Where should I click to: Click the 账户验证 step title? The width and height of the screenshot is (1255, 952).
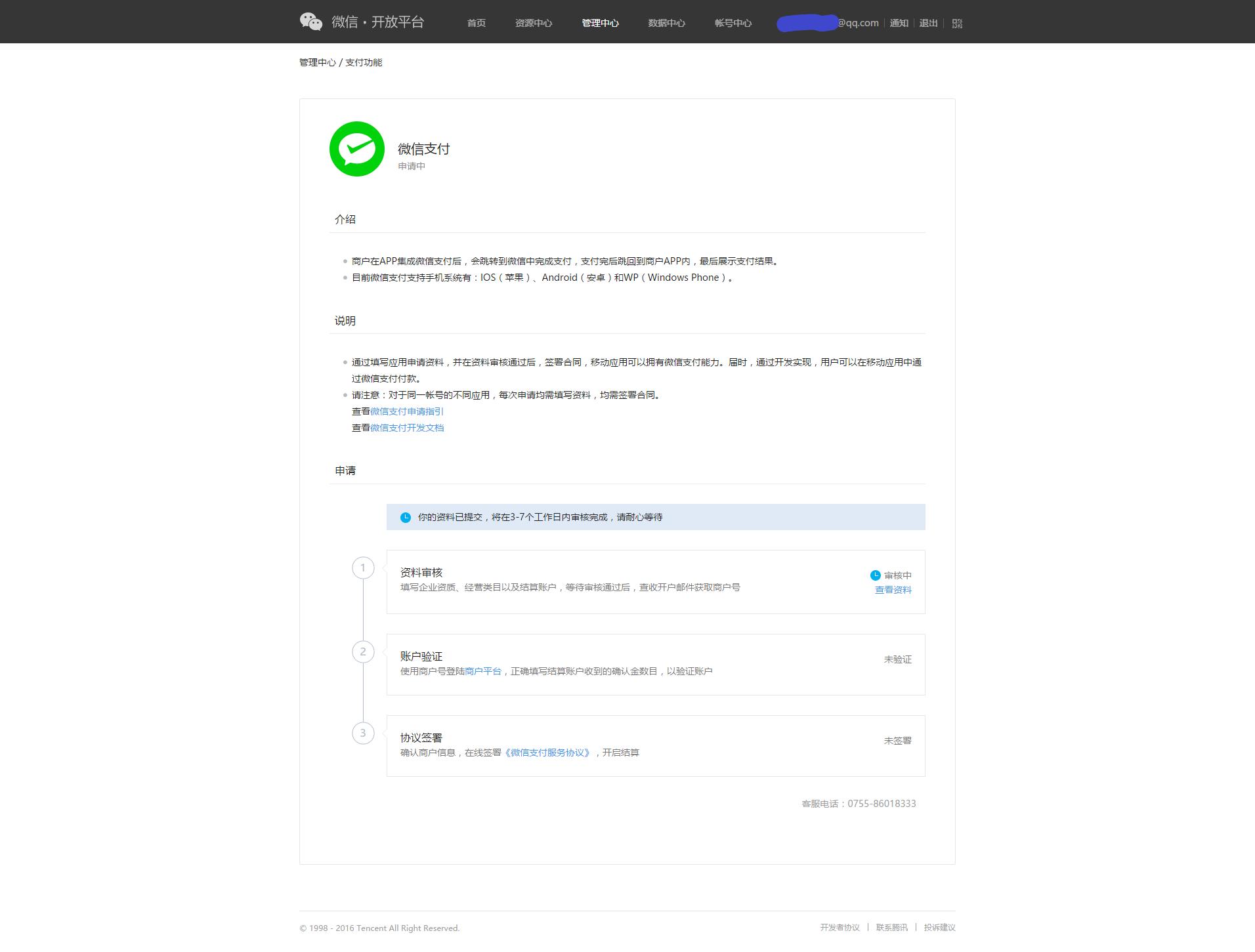[421, 656]
